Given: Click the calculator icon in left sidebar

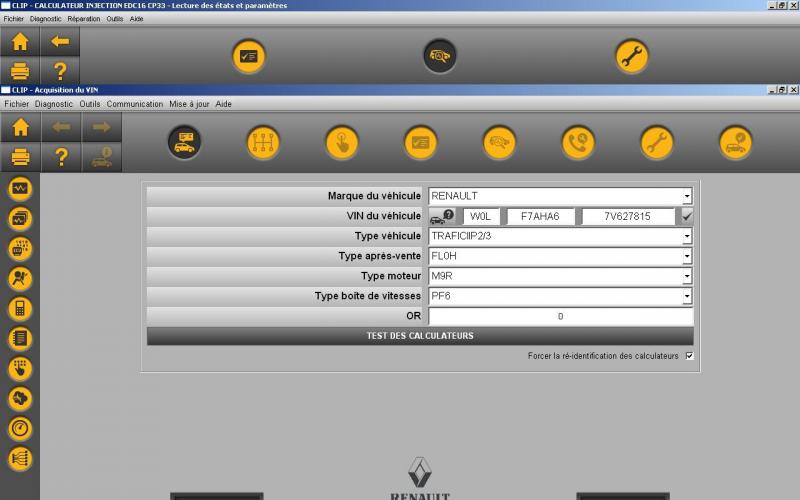Looking at the screenshot, I should [20, 309].
